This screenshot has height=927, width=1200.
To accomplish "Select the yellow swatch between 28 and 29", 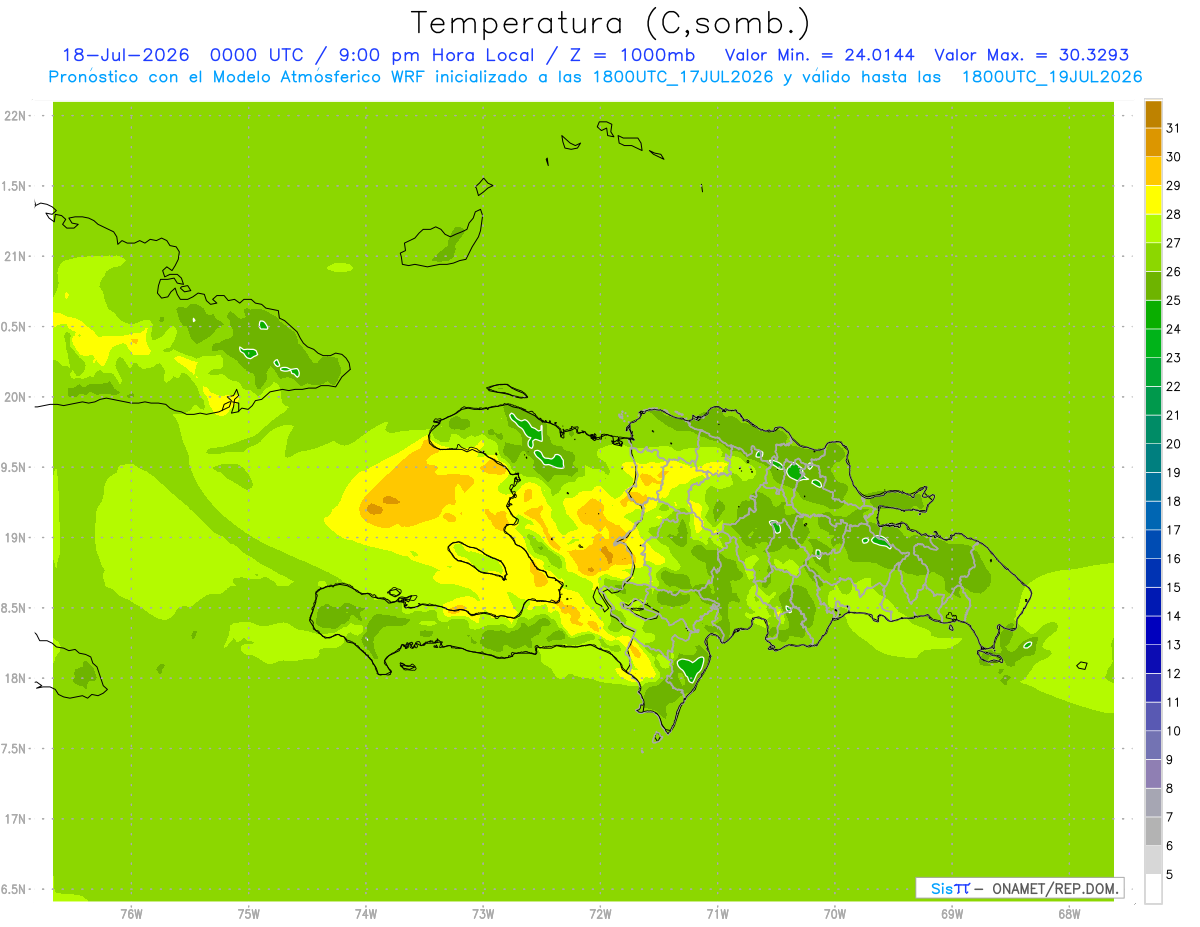I will click(1153, 200).
